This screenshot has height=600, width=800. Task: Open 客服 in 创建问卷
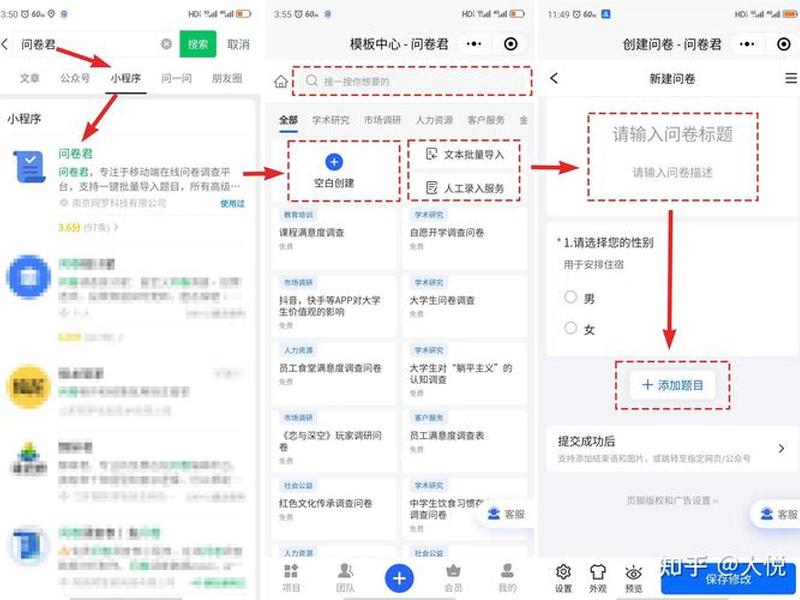pyautogui.click(x=778, y=514)
